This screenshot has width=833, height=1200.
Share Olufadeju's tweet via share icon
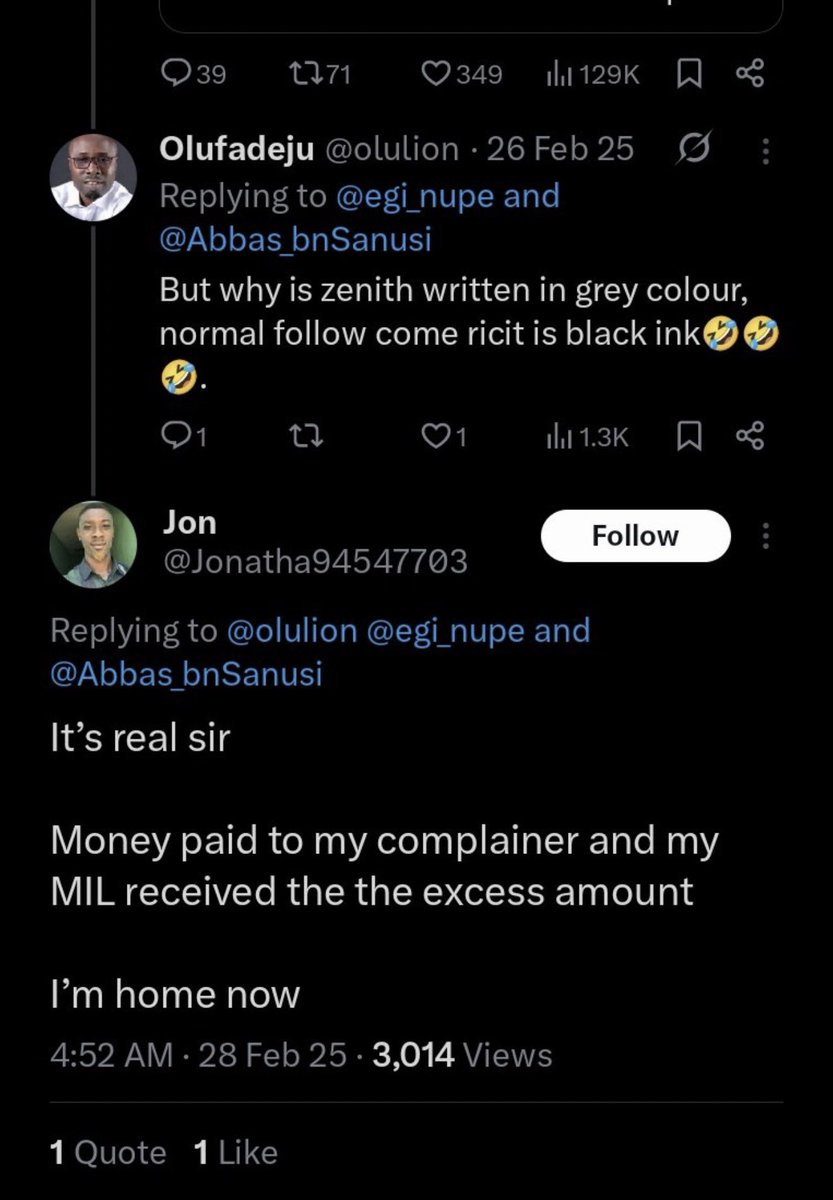point(749,435)
